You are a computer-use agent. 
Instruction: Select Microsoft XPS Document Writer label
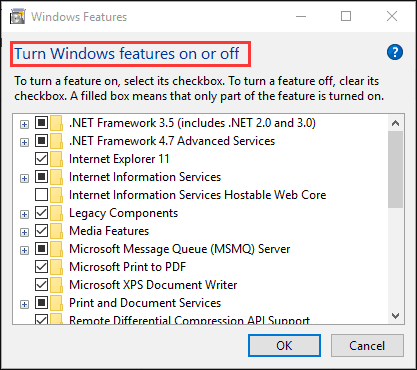pos(153,285)
